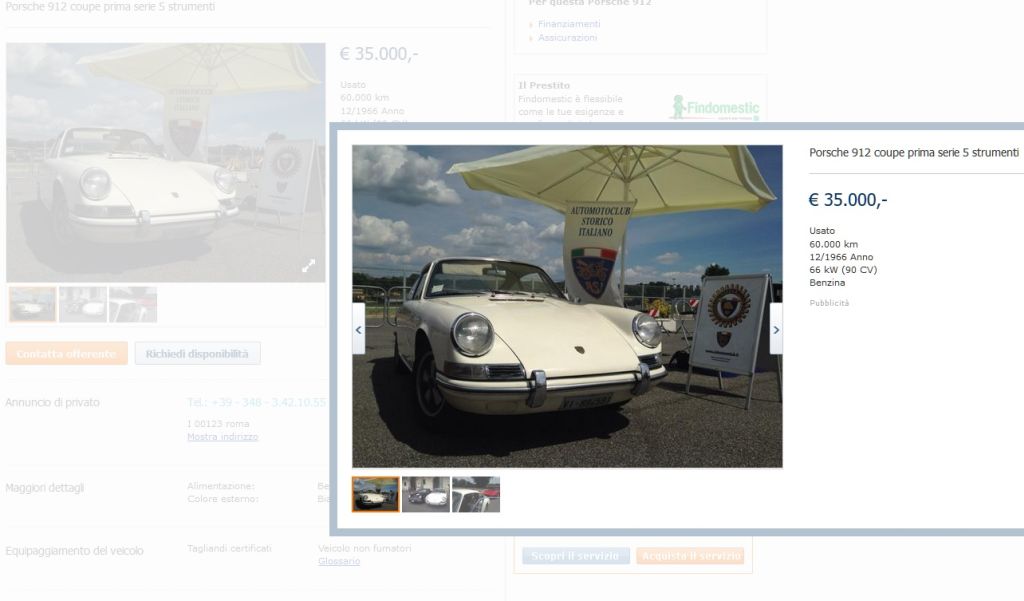The height and width of the screenshot is (601, 1024).
Task: Select third lightbox thumbnail with red car
Action: tap(476, 494)
